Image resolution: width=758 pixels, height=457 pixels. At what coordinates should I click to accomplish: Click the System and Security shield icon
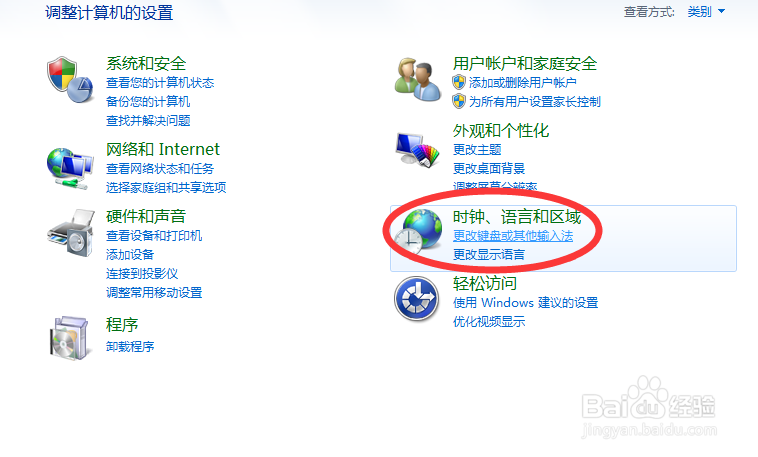pyautogui.click(x=70, y=80)
